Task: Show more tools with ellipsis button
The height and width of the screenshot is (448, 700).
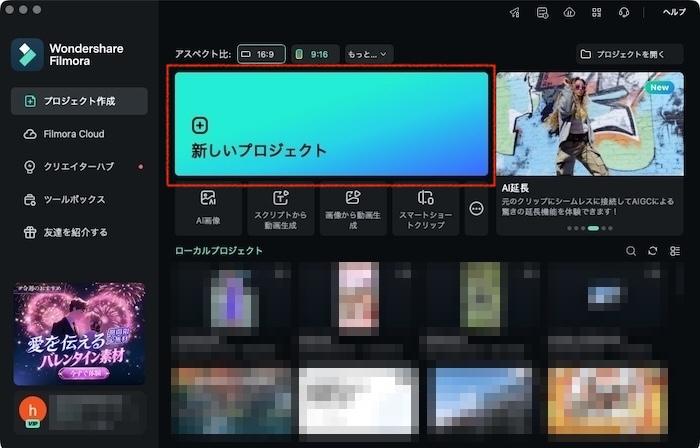Action: point(476,208)
